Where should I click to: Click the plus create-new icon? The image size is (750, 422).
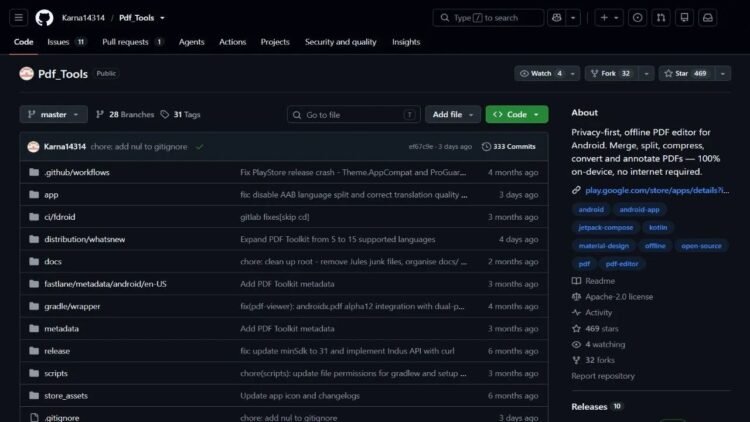click(x=604, y=18)
